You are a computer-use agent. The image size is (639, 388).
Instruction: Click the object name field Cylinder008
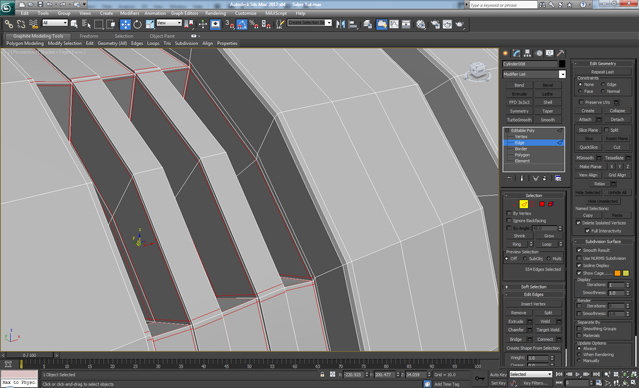coord(529,64)
